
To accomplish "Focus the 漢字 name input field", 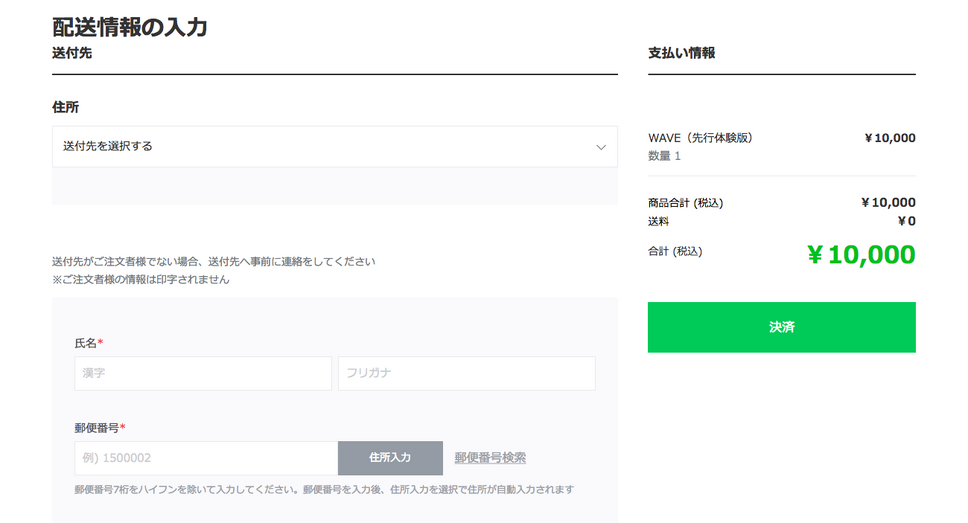I will point(203,373).
